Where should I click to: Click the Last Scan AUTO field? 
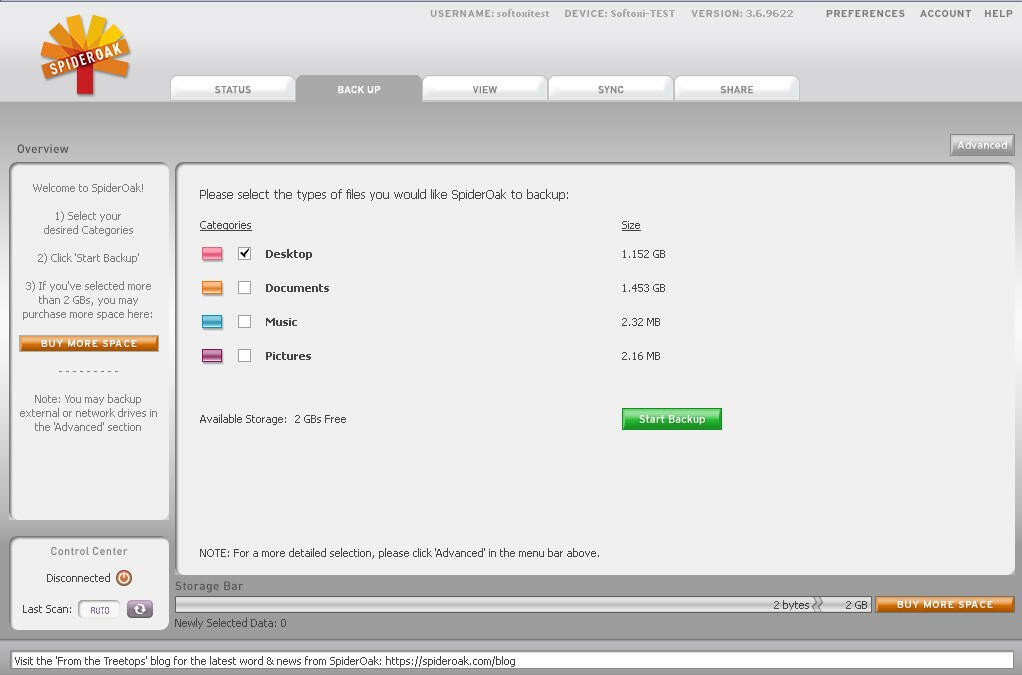click(100, 610)
